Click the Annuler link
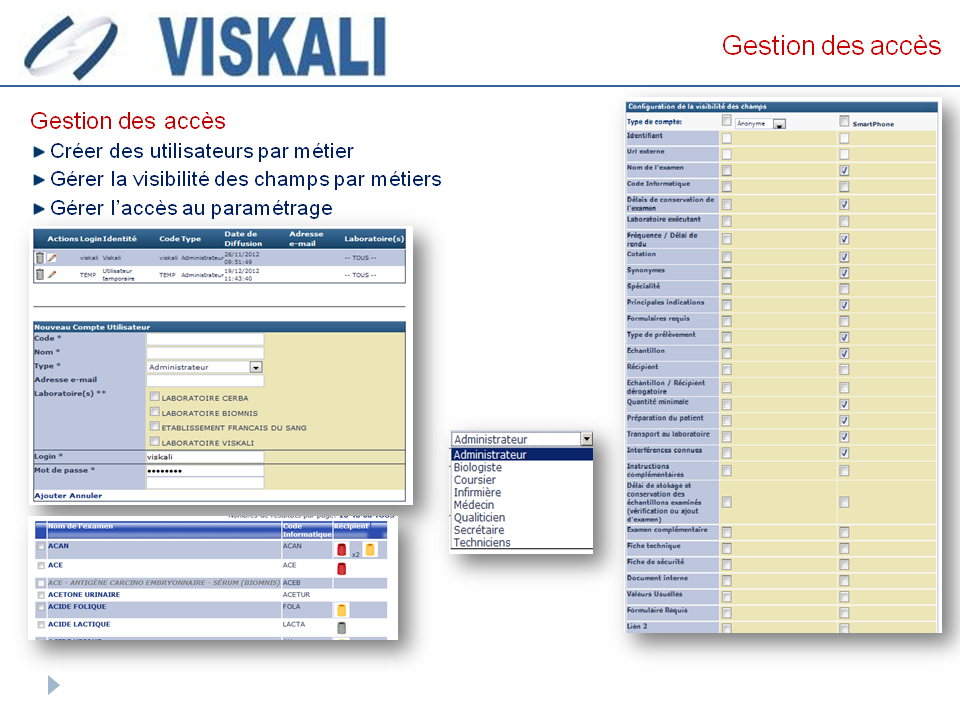The image size is (960, 720). coord(84,495)
